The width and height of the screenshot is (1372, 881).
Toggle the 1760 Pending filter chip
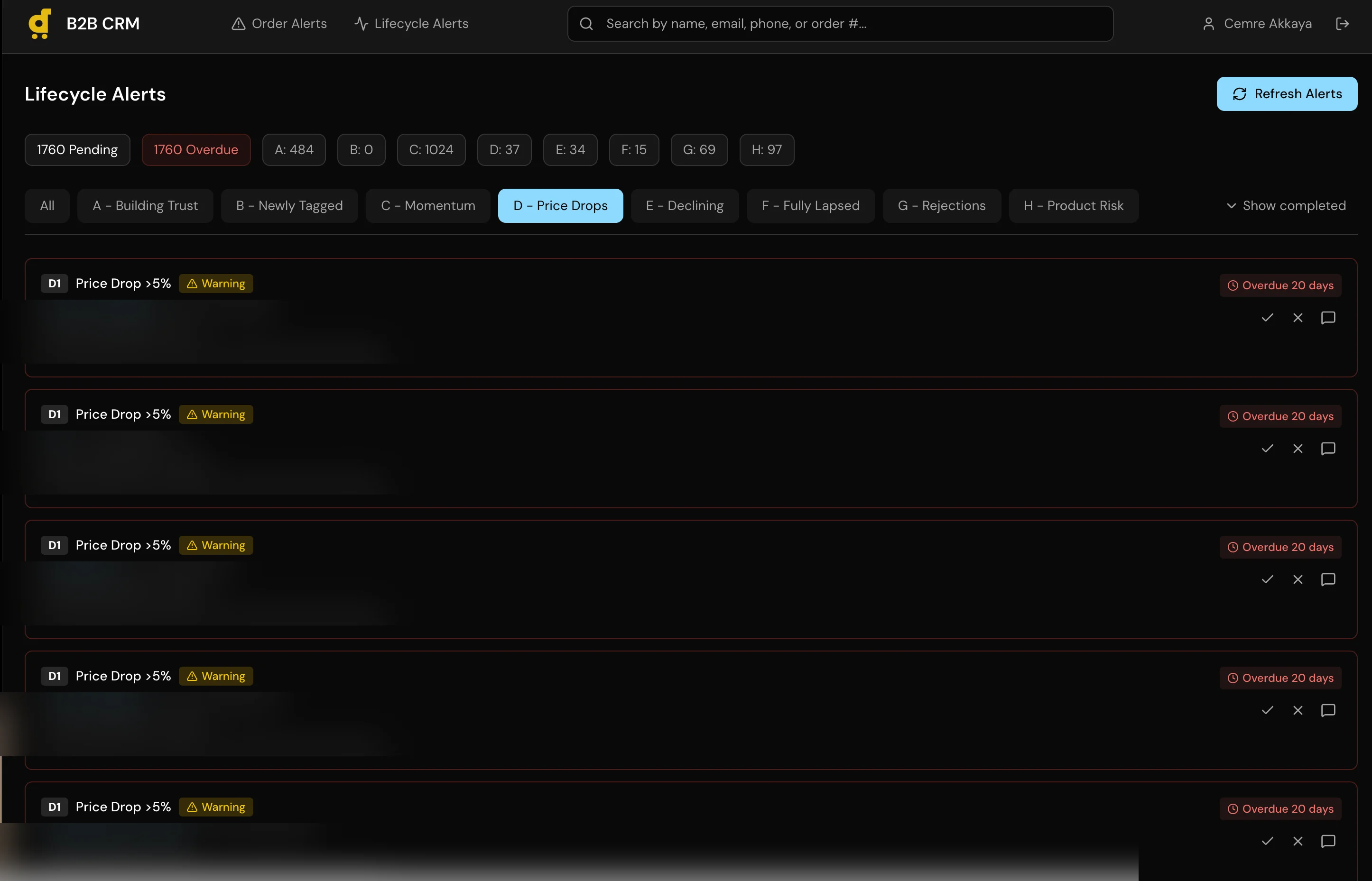pyautogui.click(x=77, y=149)
